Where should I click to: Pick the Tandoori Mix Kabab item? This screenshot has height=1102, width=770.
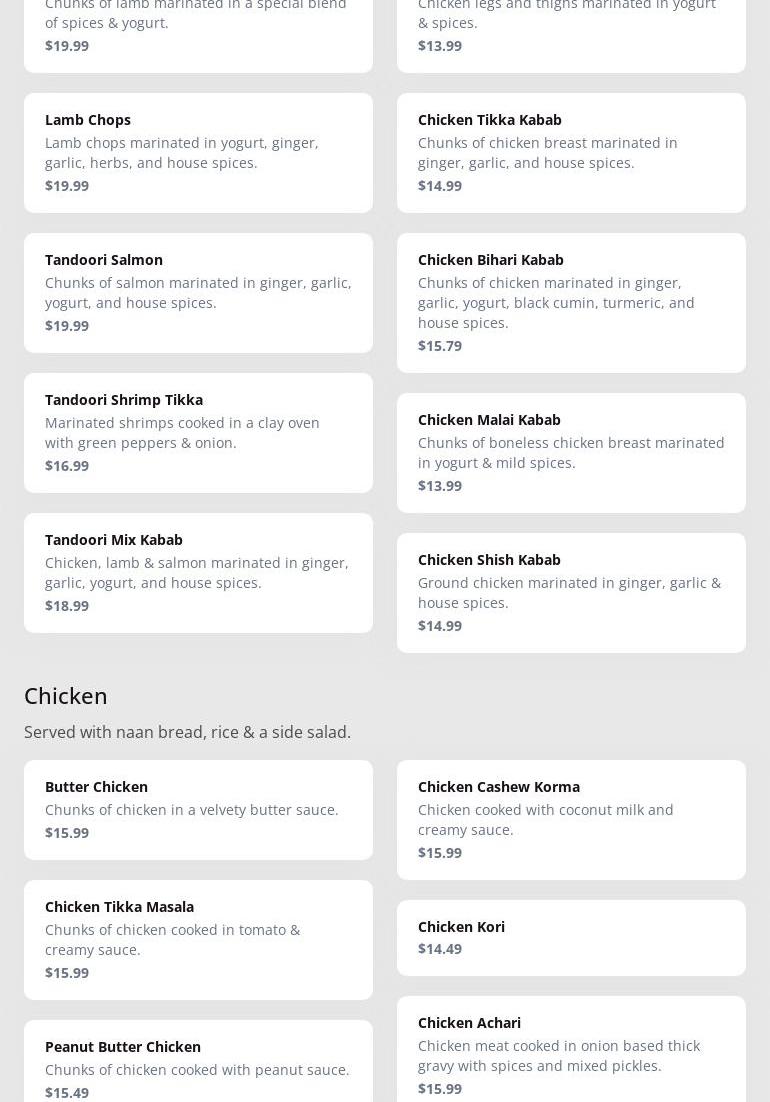198,572
